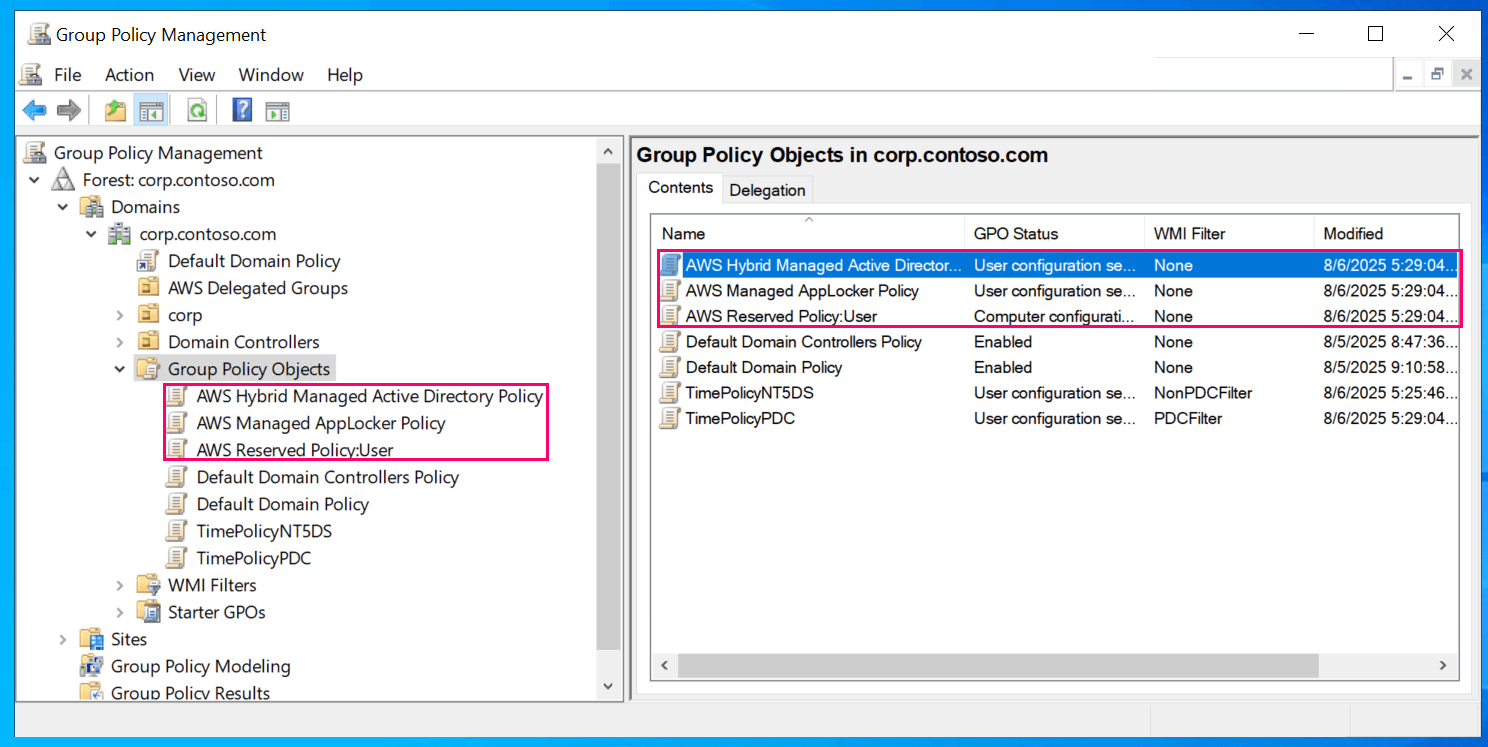Viewport: 1488px width, 747px height.
Task: Open Help via the question mark icon
Action: (242, 110)
